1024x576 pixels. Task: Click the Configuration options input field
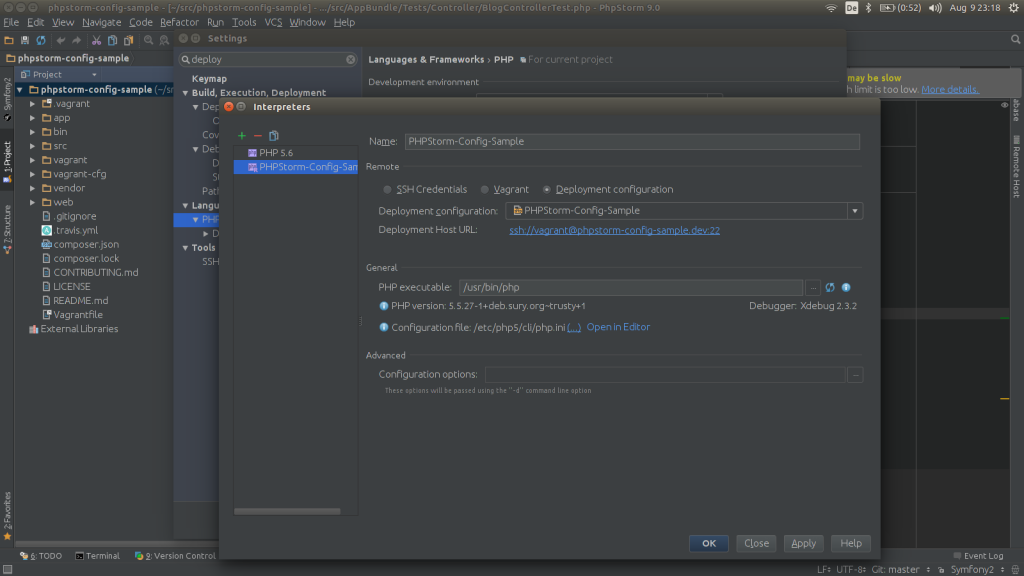coord(665,375)
